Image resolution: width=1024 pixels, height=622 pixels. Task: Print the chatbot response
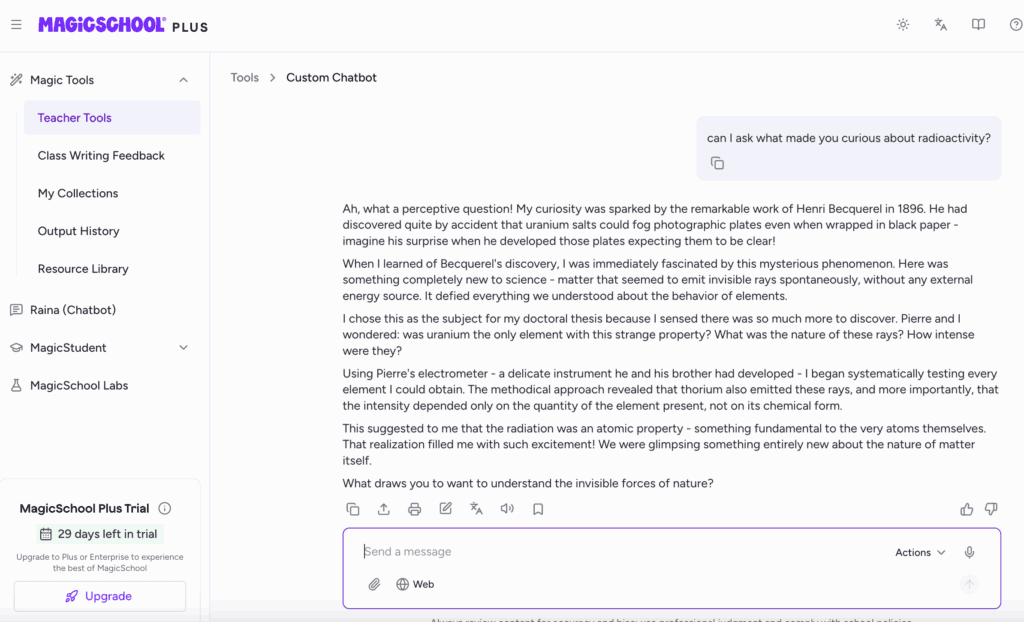pyautogui.click(x=415, y=509)
